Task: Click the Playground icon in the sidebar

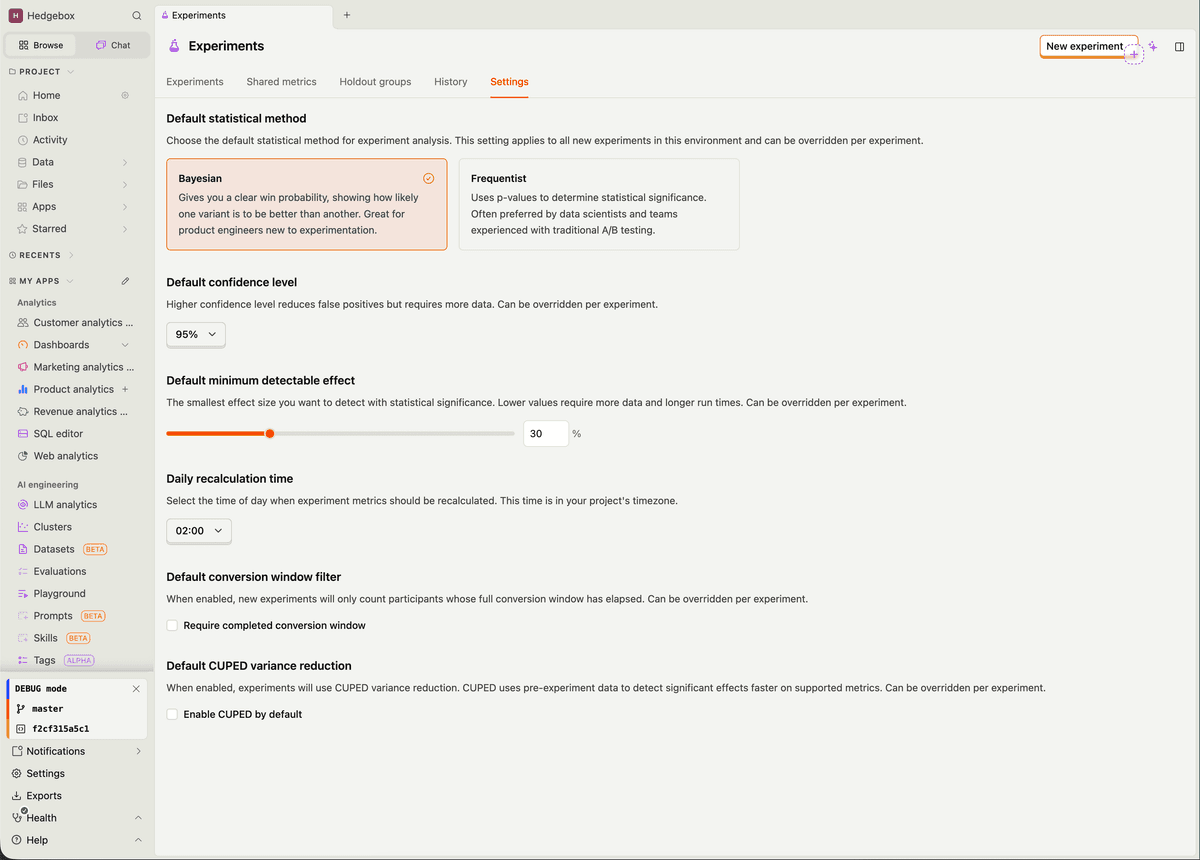Action: (x=23, y=594)
